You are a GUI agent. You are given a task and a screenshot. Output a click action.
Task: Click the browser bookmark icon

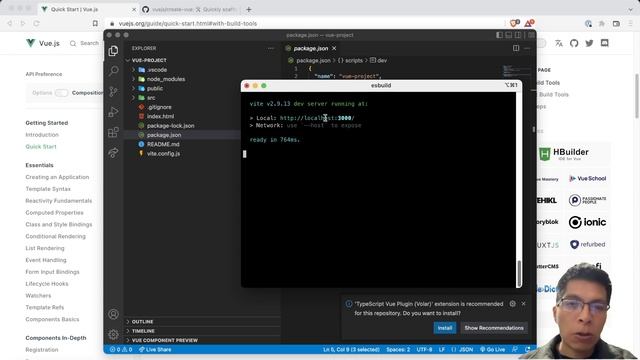[x=95, y=23]
